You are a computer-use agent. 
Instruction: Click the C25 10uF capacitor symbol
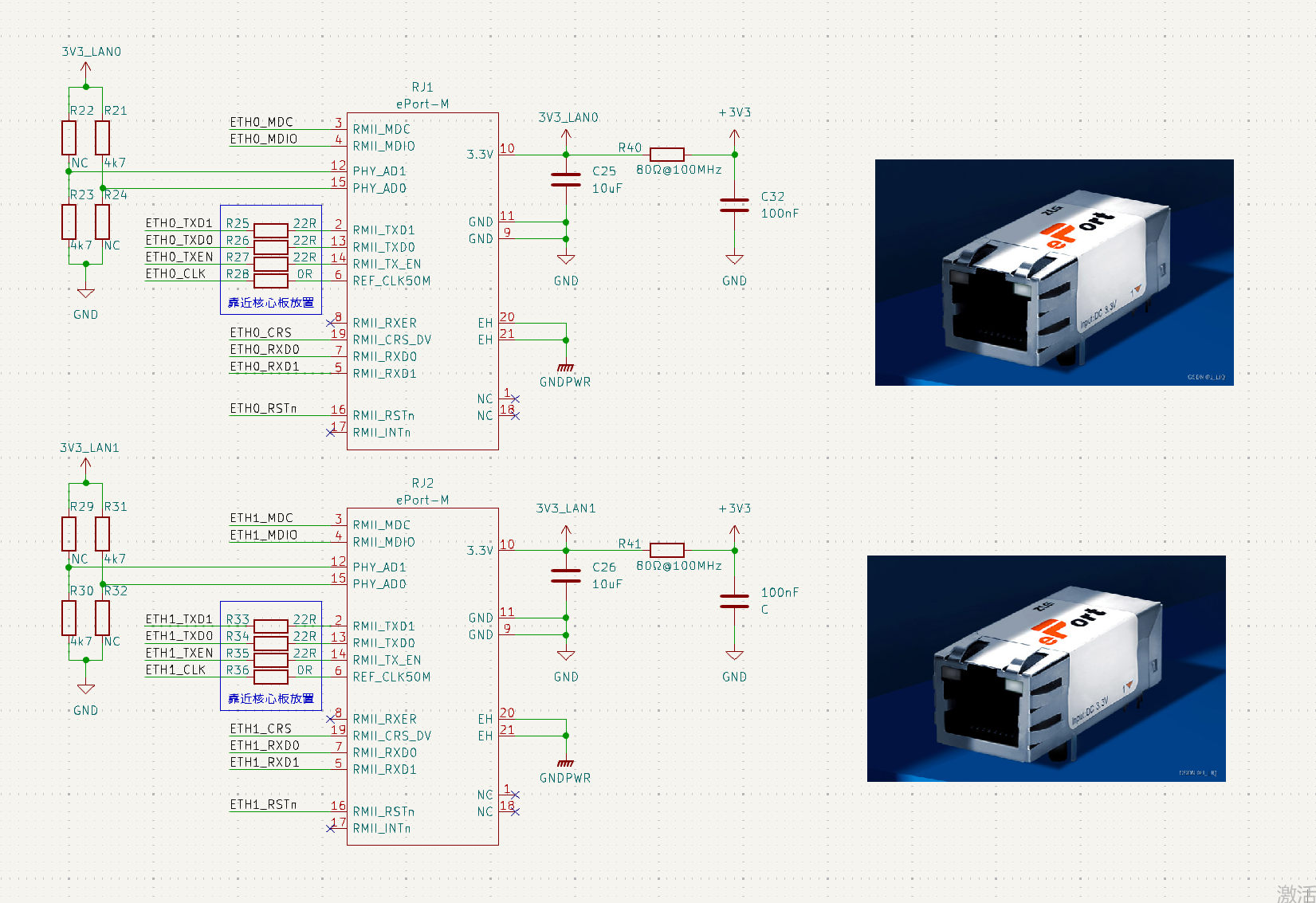coord(566,179)
